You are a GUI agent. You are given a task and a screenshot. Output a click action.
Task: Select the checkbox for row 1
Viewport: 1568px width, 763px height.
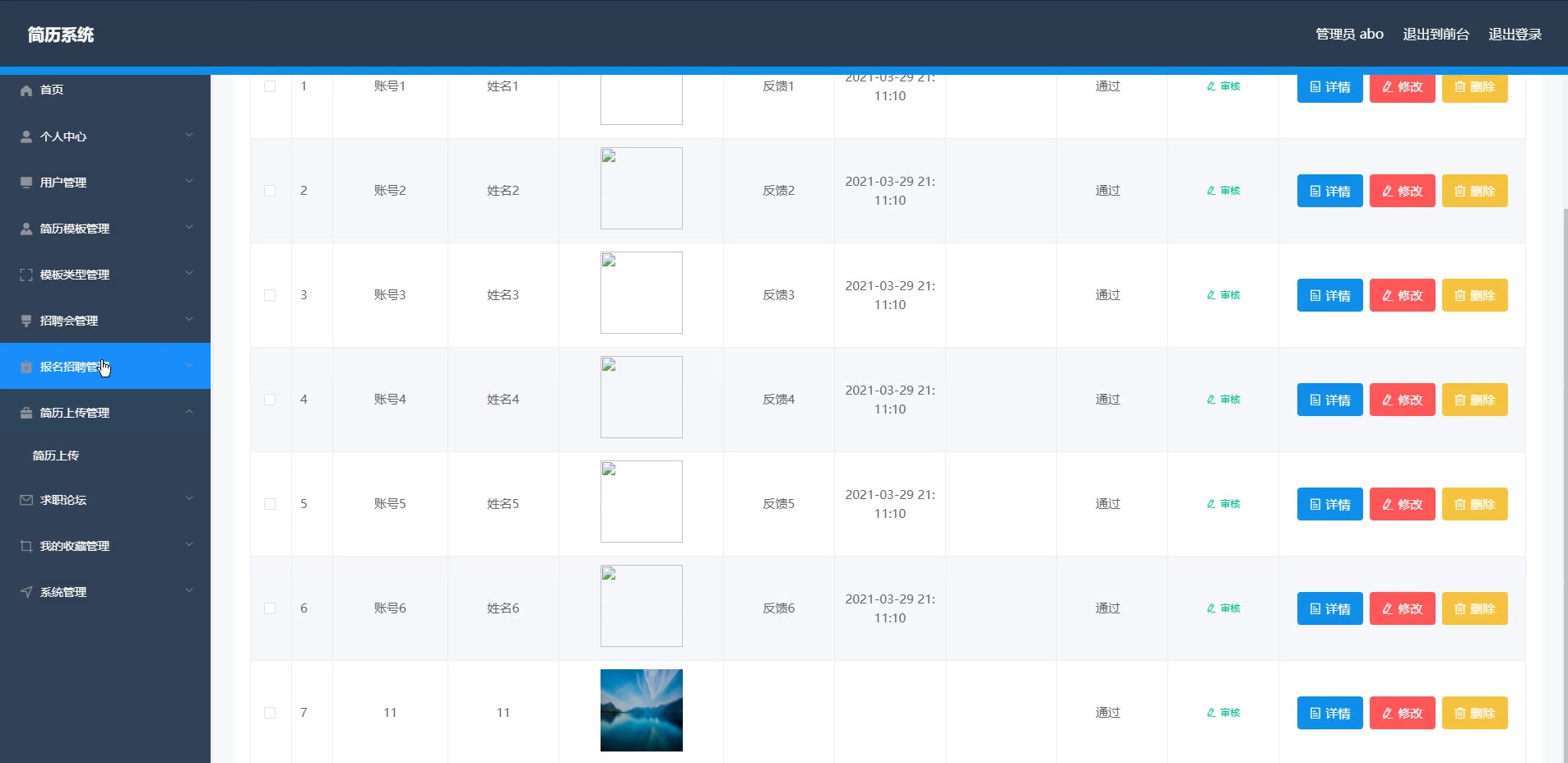coord(270,86)
